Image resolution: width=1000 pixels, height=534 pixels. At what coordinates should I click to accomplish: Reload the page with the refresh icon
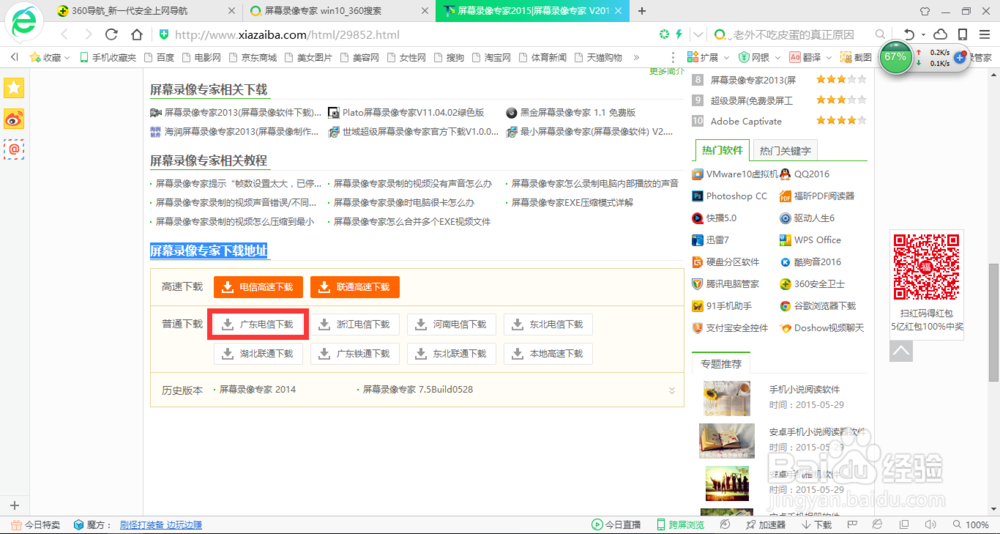pos(112,34)
